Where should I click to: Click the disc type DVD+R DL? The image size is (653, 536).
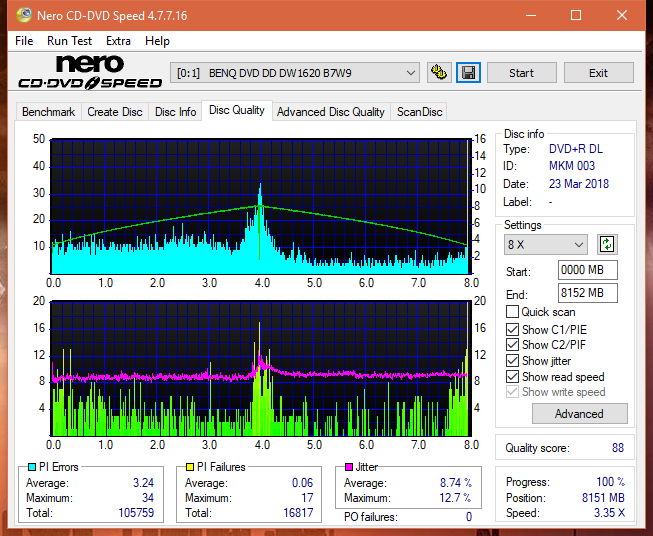tap(576, 149)
